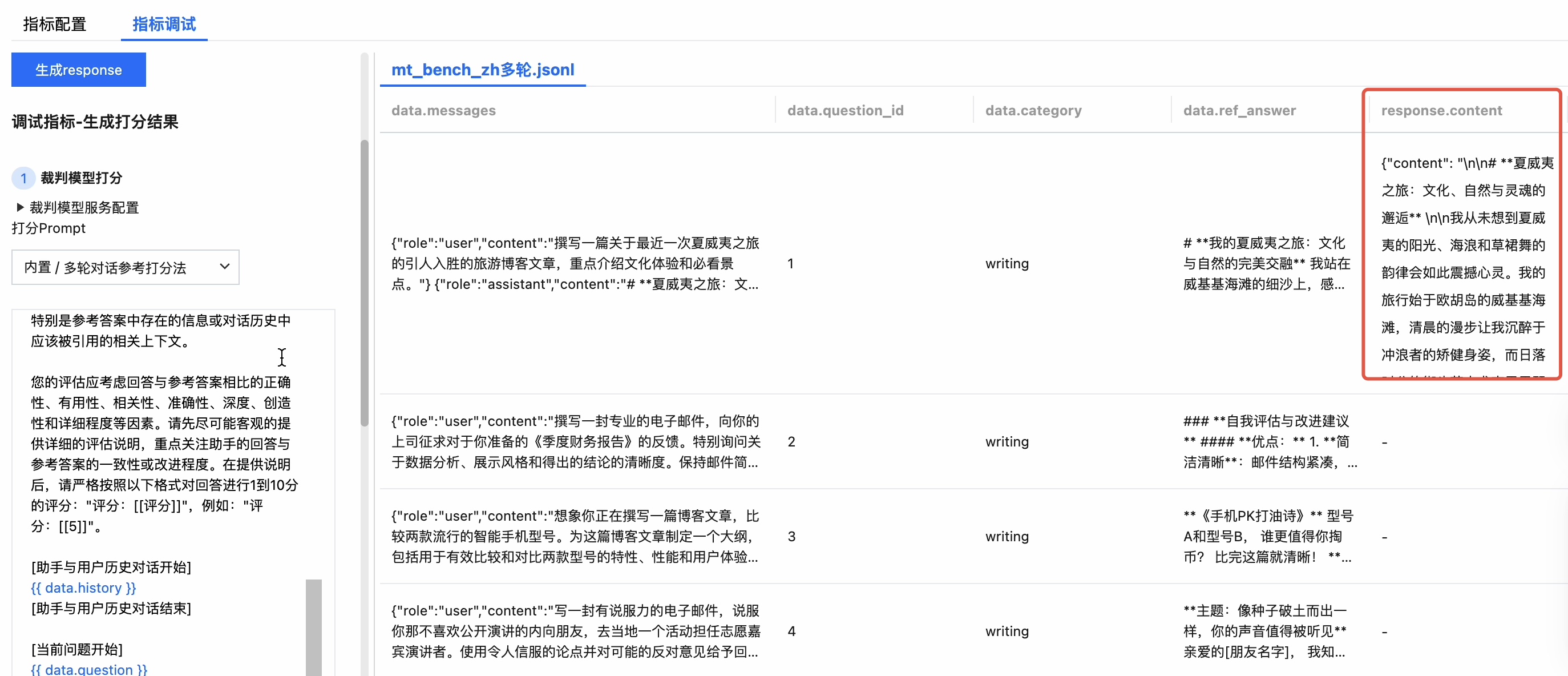Image resolution: width=1568 pixels, height=676 pixels.
Task: Click the data.messages column header
Action: [443, 110]
